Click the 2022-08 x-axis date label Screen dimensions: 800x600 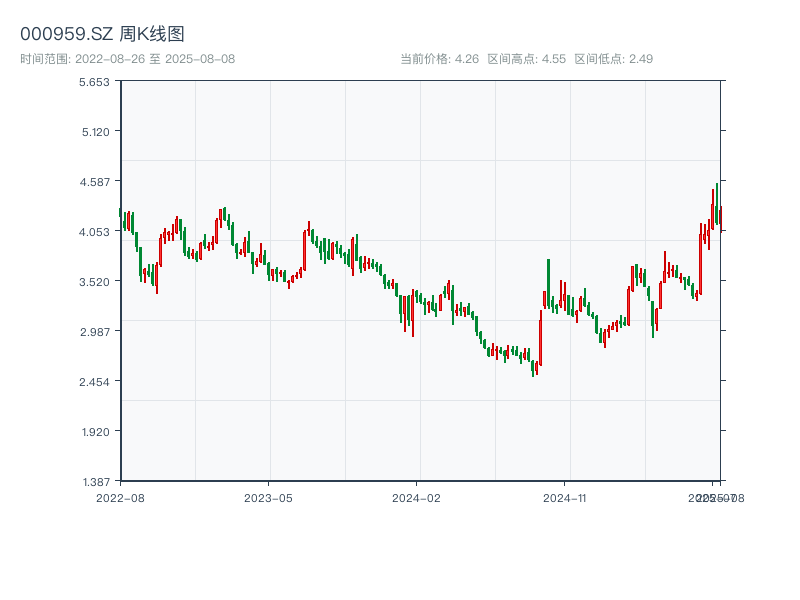click(120, 497)
